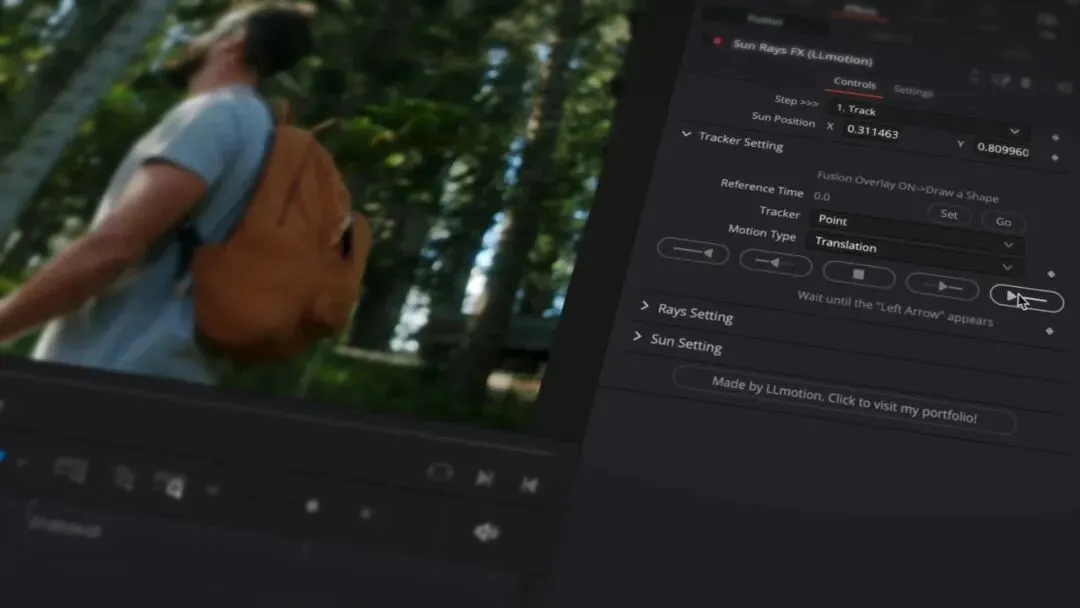Open the Step dropdown showing 1. Track

[x=927, y=118]
